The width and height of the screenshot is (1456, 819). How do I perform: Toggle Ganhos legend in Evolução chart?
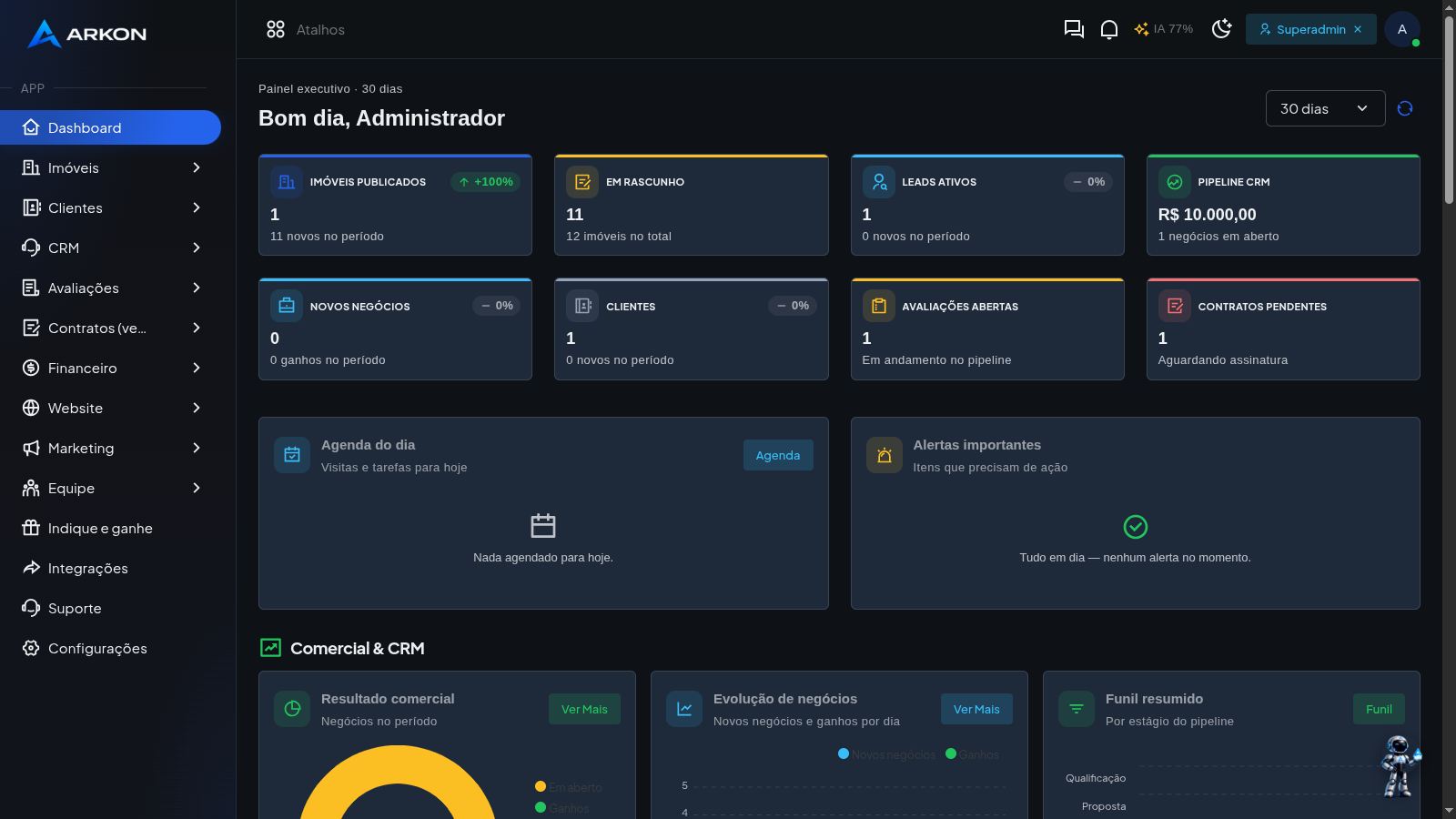click(972, 754)
